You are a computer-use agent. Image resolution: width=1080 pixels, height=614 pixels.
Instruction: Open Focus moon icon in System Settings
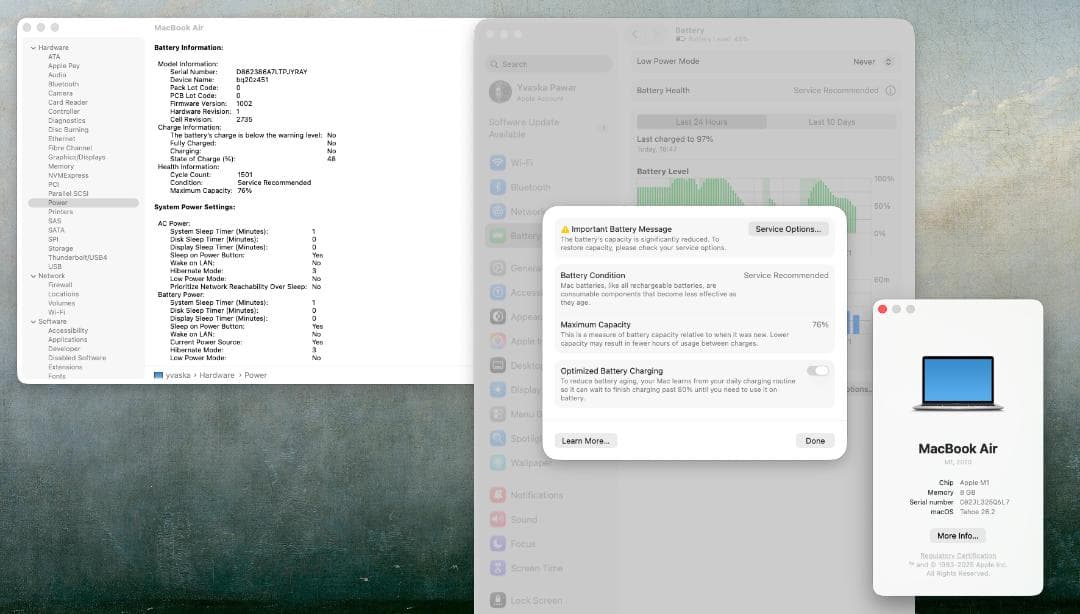tap(498, 544)
